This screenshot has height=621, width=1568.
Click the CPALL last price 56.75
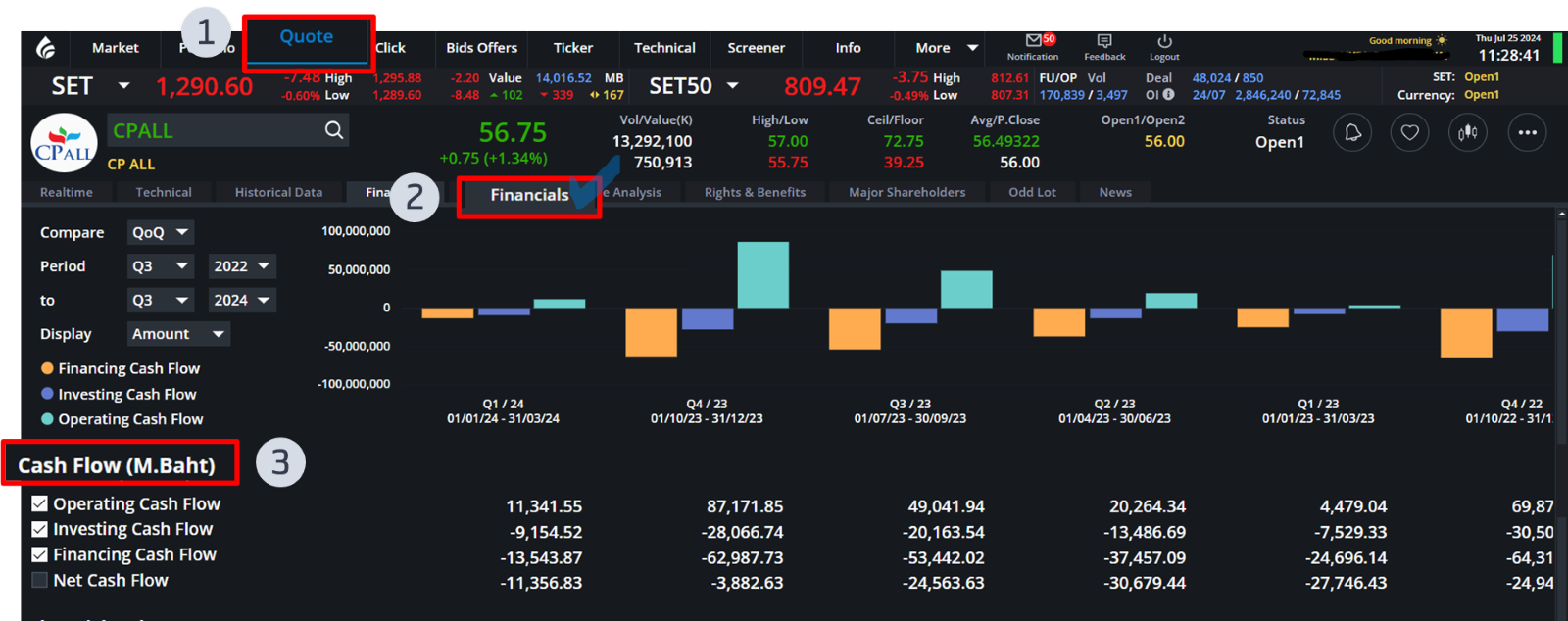click(513, 132)
